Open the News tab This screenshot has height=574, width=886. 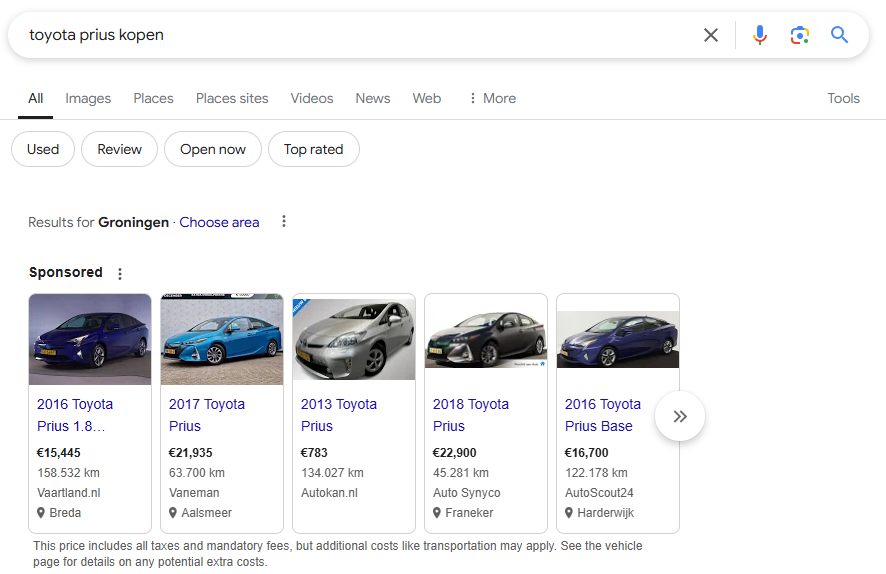pos(373,98)
